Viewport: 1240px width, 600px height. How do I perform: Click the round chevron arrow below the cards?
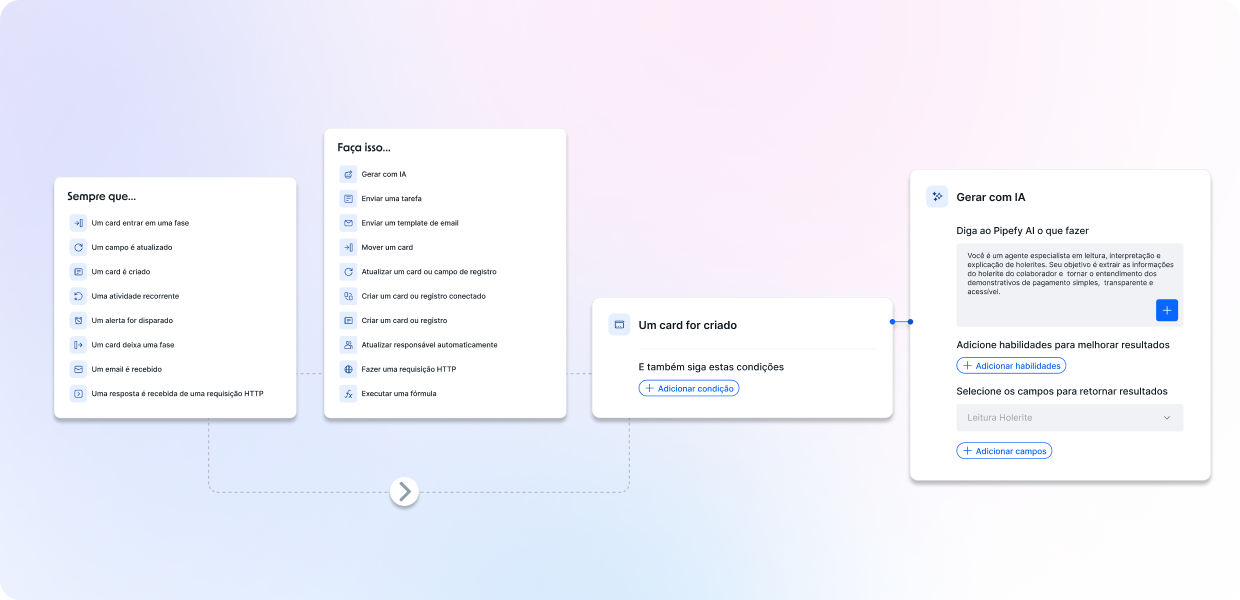tap(404, 491)
